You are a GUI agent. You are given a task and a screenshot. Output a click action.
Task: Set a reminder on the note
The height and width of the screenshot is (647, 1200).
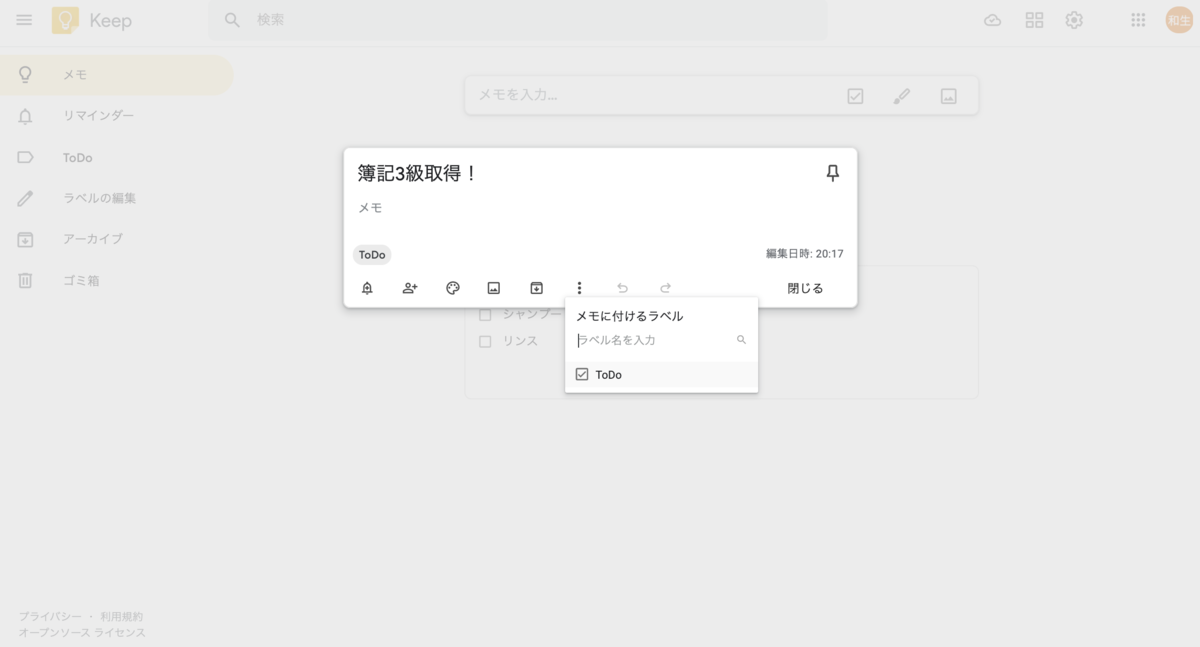coord(366,287)
